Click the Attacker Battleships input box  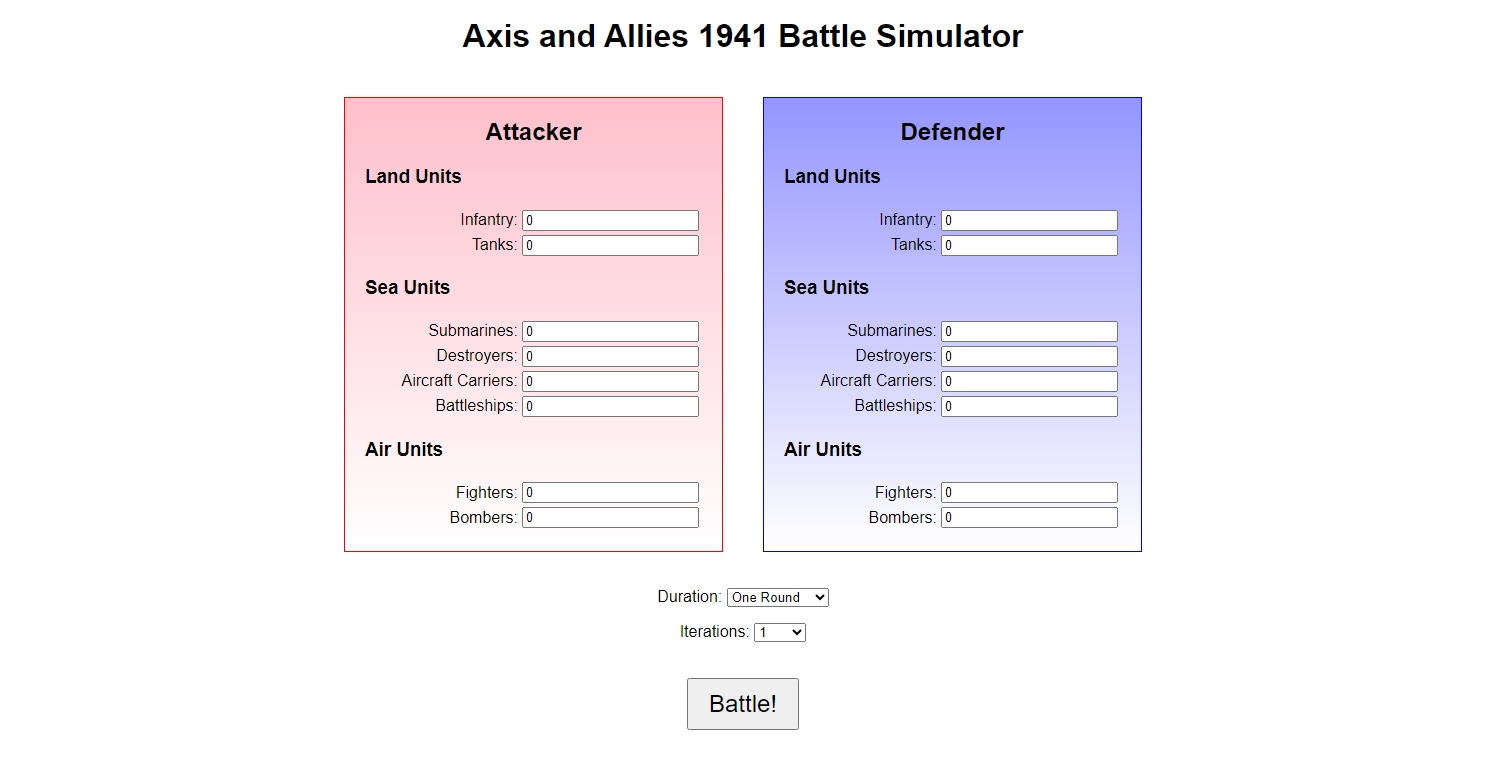coord(609,406)
